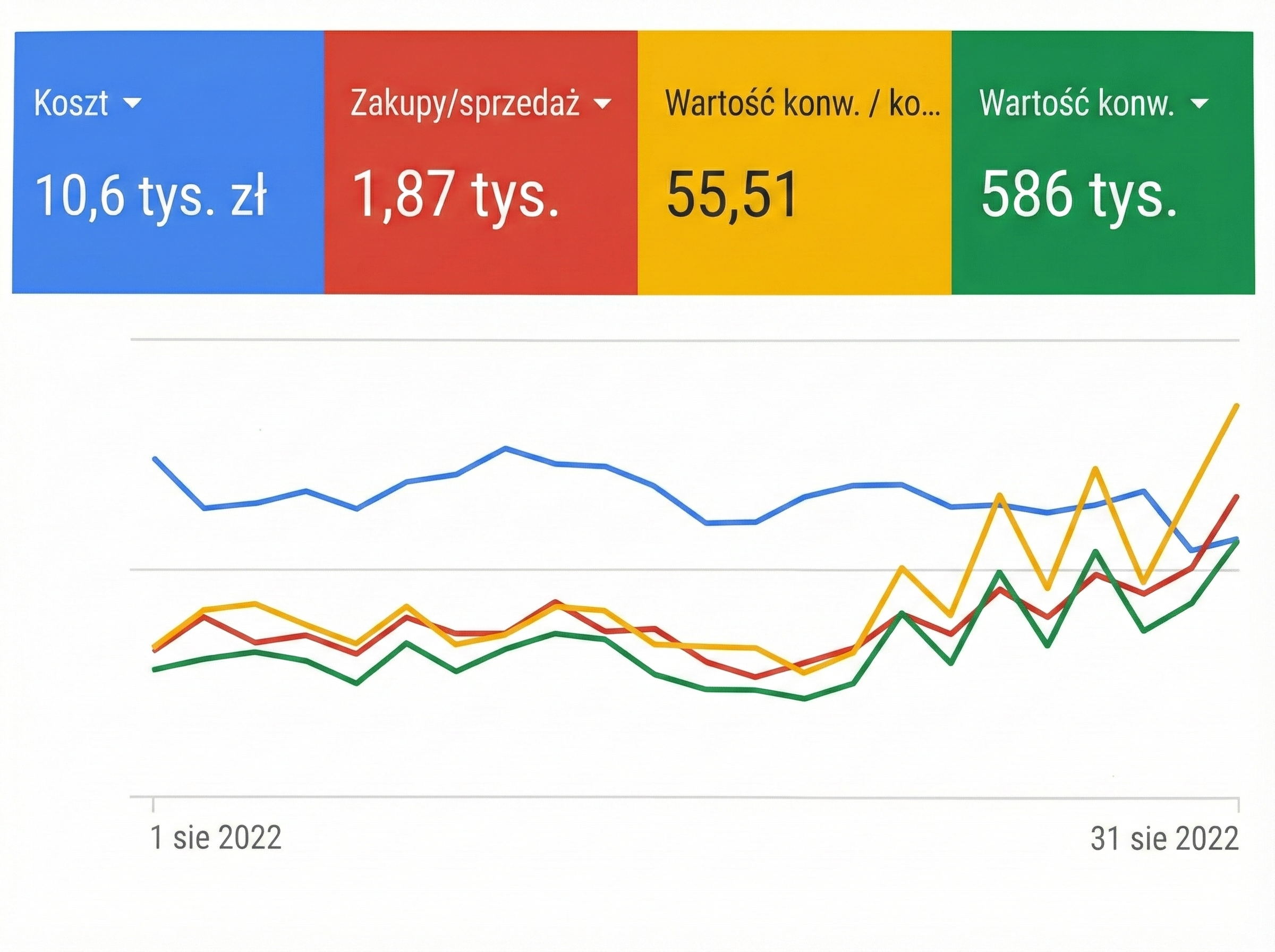Expand the Zakupy/sprzedaż dropdown arrow

(x=602, y=104)
